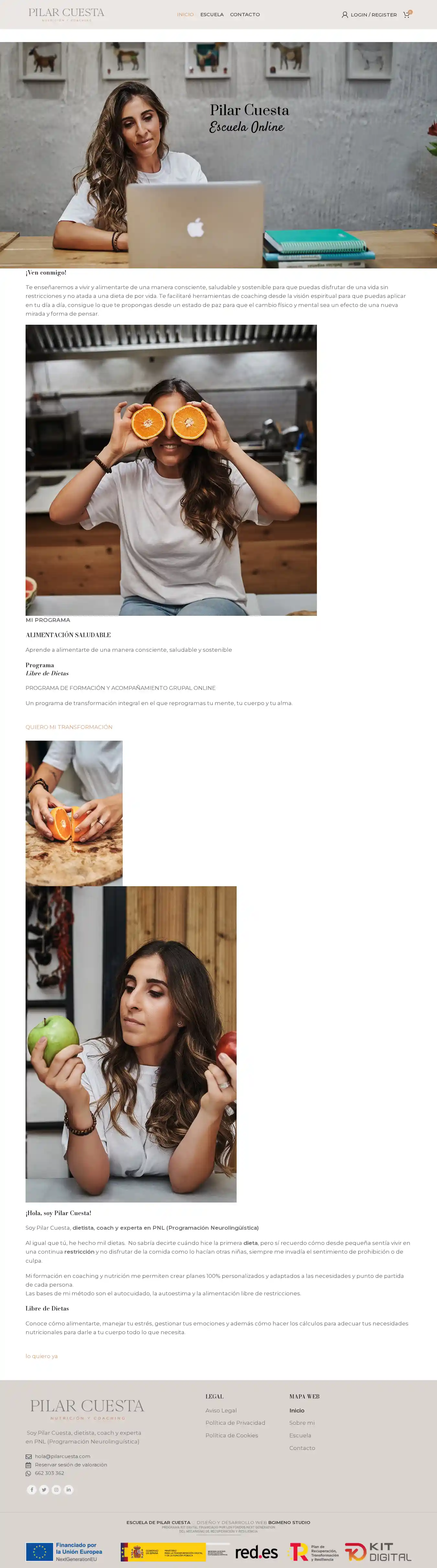
Task: Open Aviso Legal footer link
Action: 221,1410
